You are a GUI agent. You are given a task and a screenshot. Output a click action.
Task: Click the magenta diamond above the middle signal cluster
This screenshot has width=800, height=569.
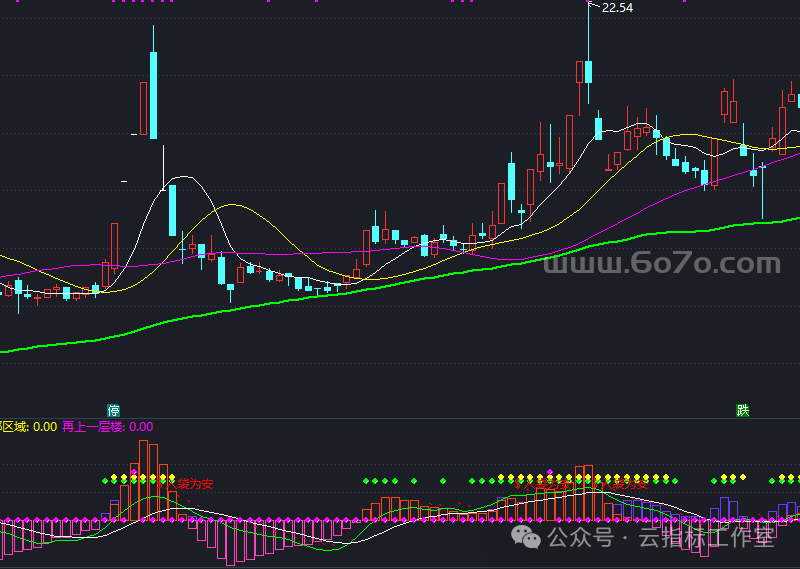(549, 470)
